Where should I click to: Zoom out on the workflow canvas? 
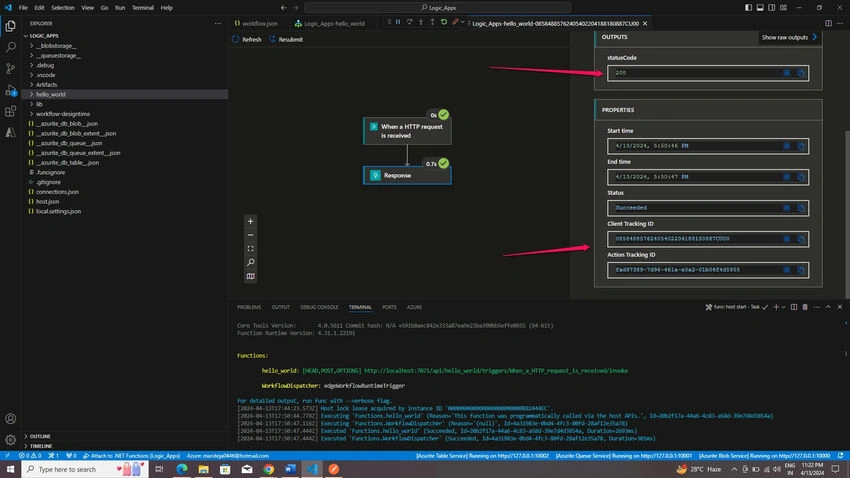pos(250,235)
